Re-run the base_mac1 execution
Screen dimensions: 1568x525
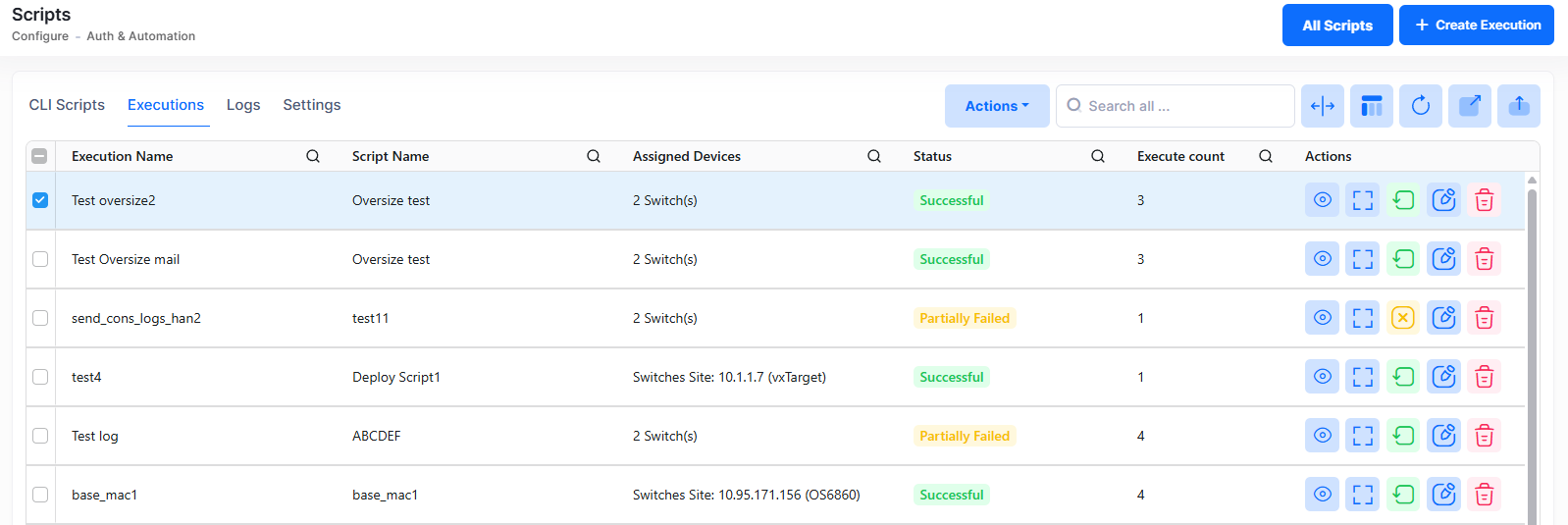[1403, 495]
